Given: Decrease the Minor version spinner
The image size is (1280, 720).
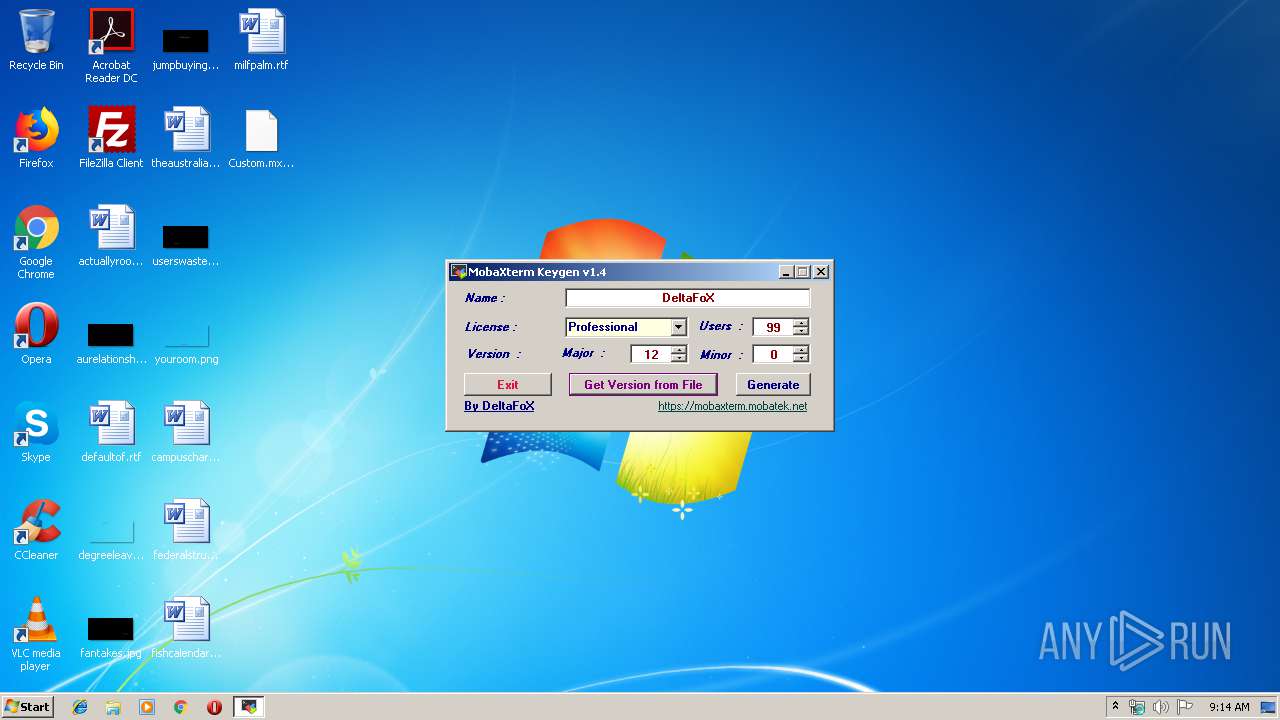Looking at the screenshot, I should tap(801, 358).
